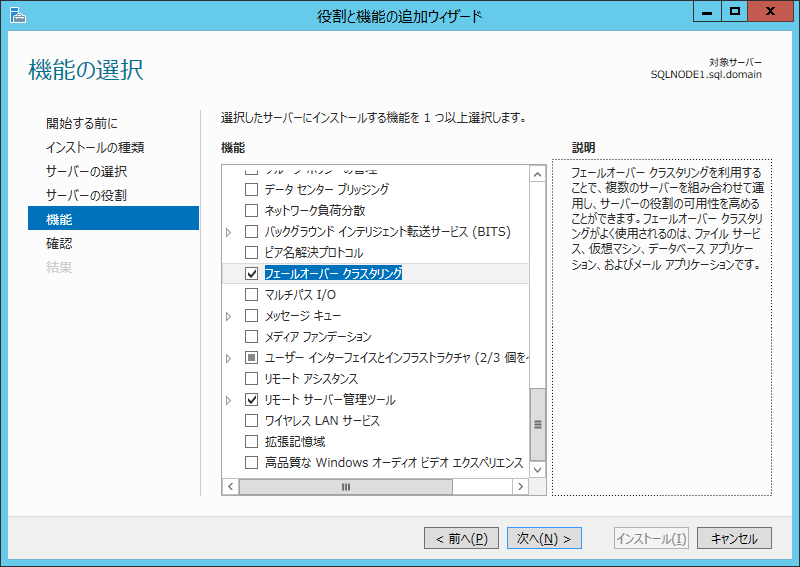
Task: Open the インストールの種類 wizard step
Action: click(95, 147)
